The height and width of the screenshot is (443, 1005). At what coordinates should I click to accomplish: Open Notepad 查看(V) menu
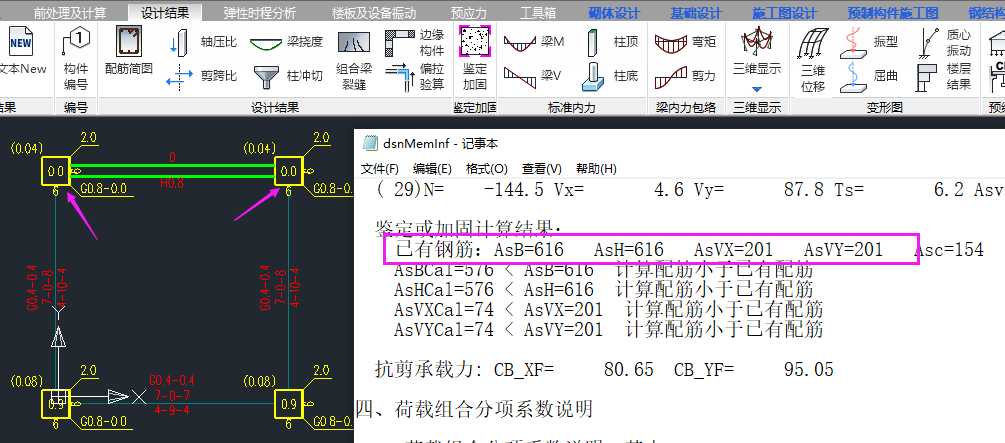542,169
